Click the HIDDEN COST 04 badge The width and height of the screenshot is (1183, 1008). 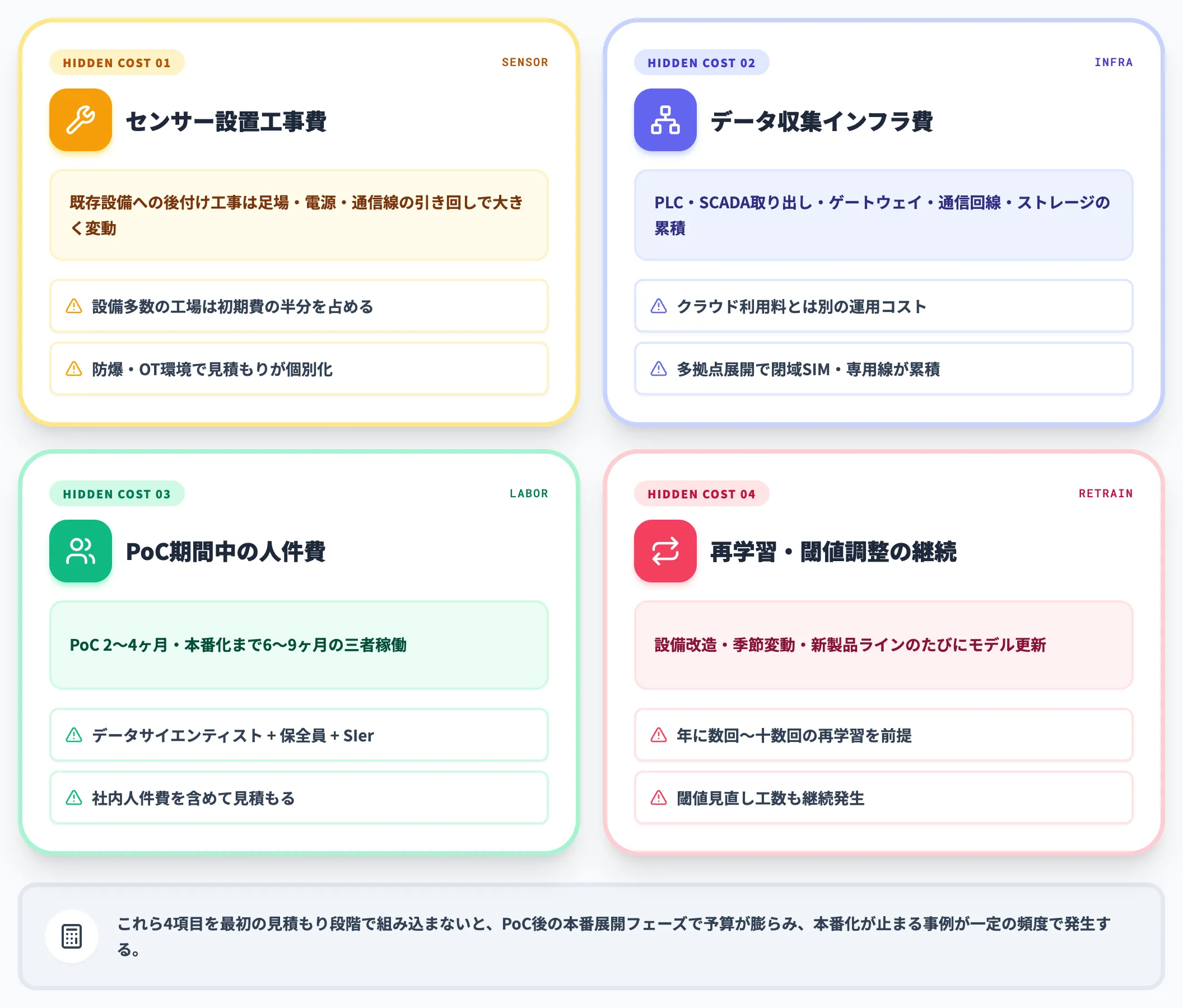click(x=702, y=494)
